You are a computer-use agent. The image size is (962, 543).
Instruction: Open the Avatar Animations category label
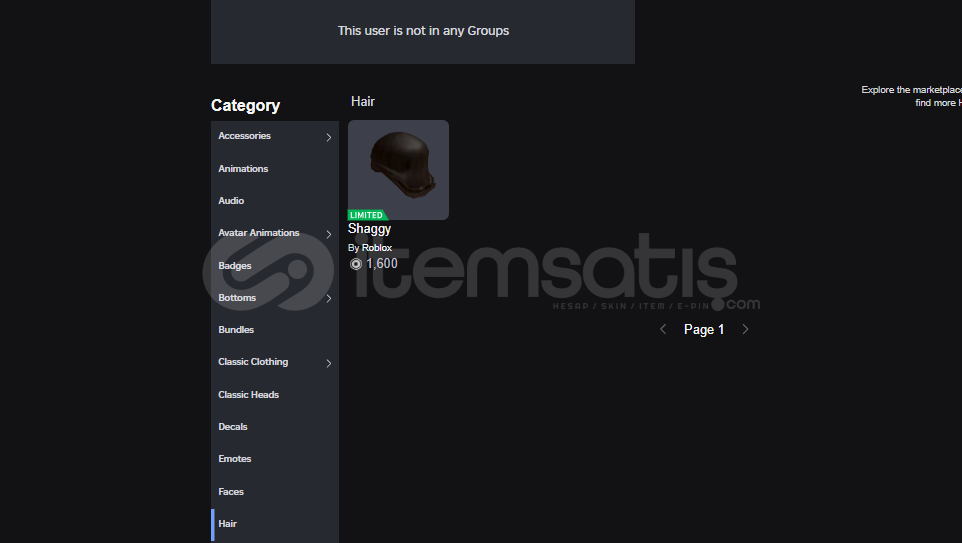259,233
